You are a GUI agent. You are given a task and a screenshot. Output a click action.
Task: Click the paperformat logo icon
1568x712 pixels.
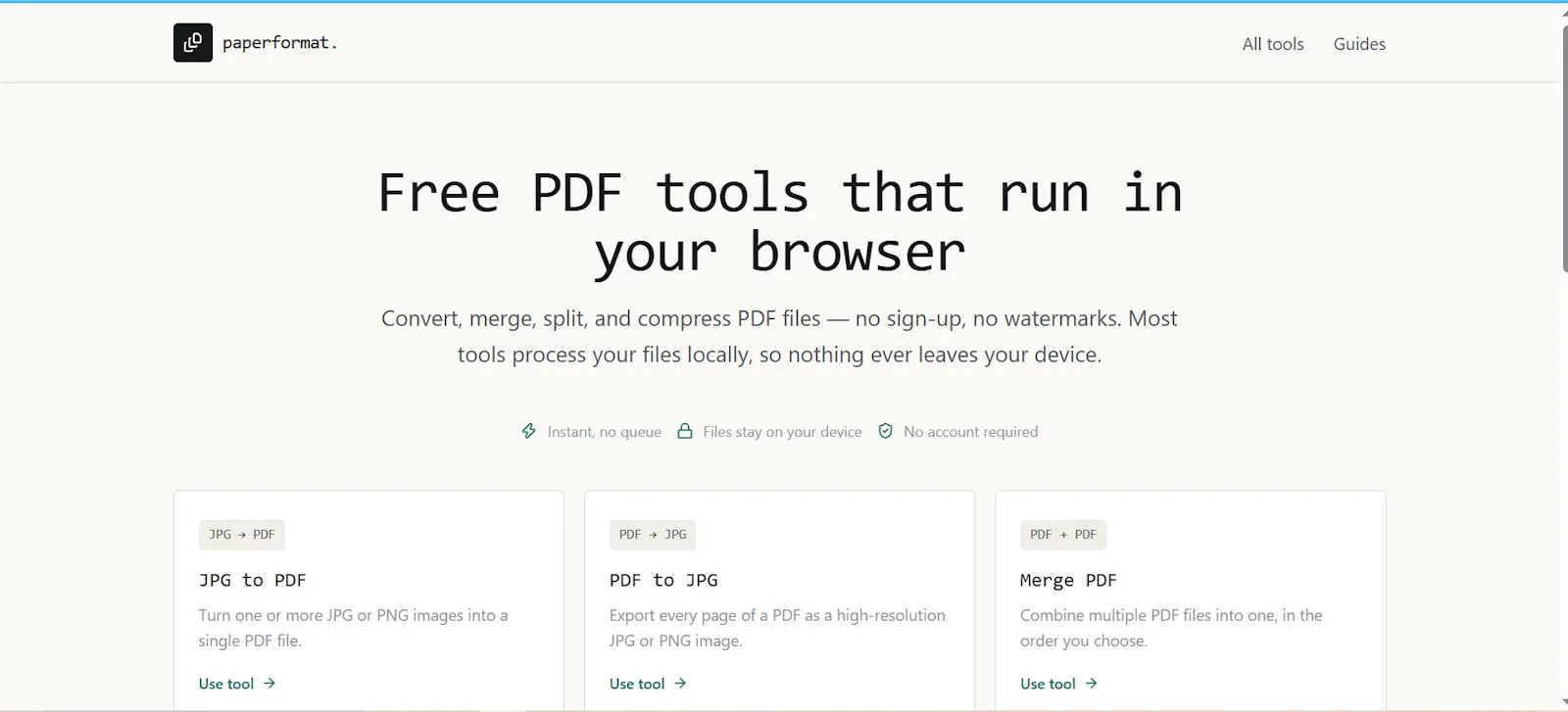[193, 43]
